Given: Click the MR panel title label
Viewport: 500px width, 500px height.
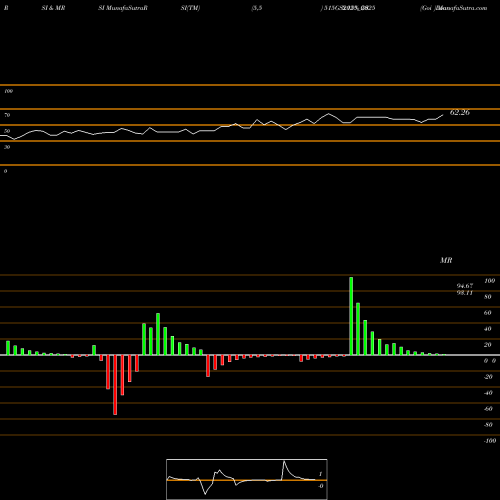Looking at the screenshot, I should [446, 260].
